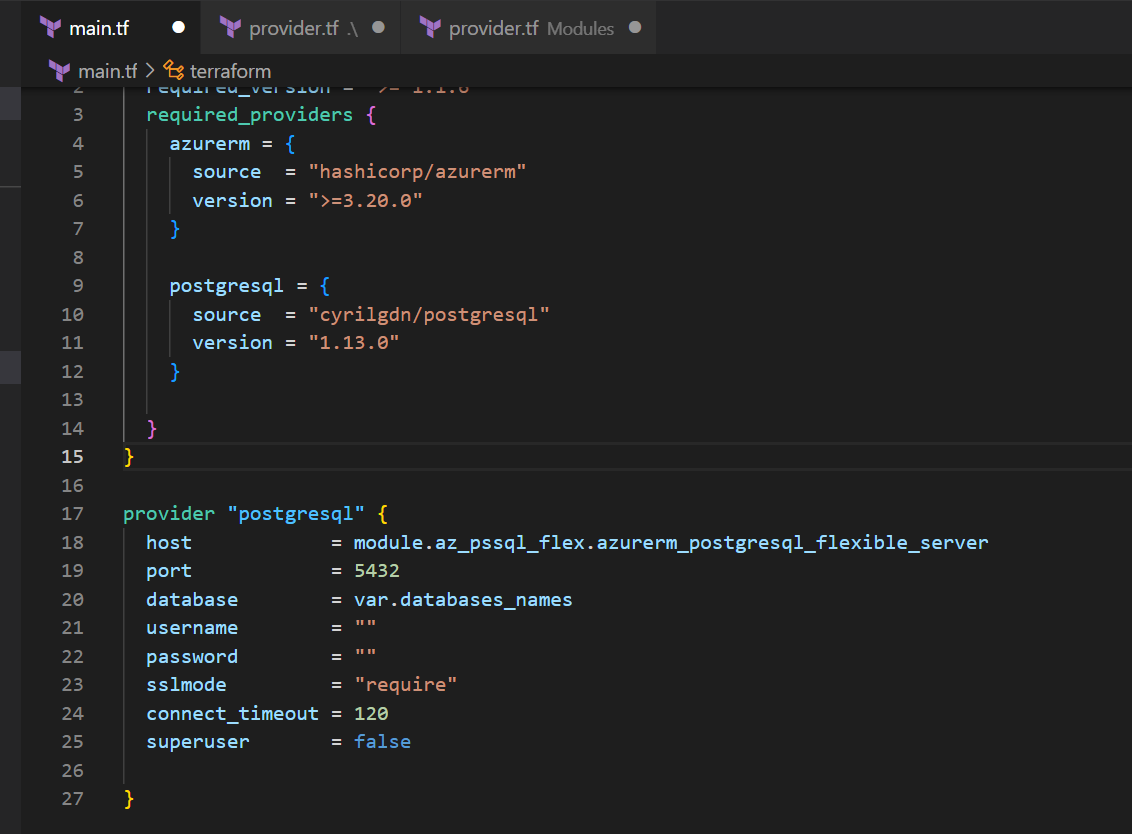1132x834 pixels.
Task: Open the terraform symbol breadcrumb dropdown
Action: [x=230, y=71]
